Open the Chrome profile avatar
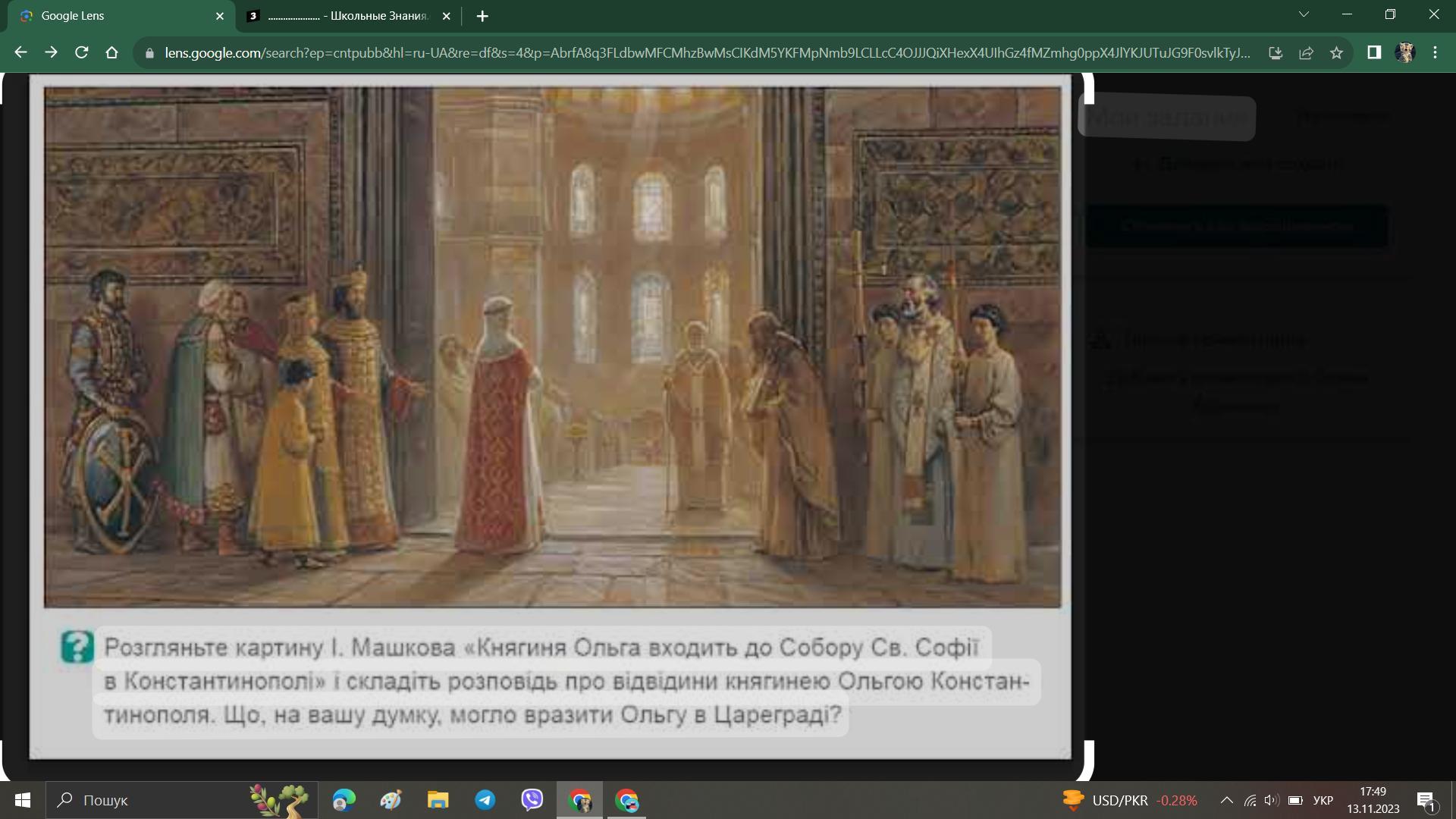1456x819 pixels. [x=1404, y=52]
